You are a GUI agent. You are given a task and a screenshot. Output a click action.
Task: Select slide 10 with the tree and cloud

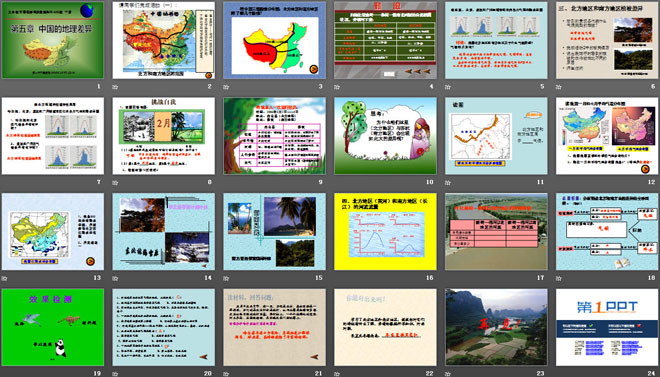pos(385,135)
